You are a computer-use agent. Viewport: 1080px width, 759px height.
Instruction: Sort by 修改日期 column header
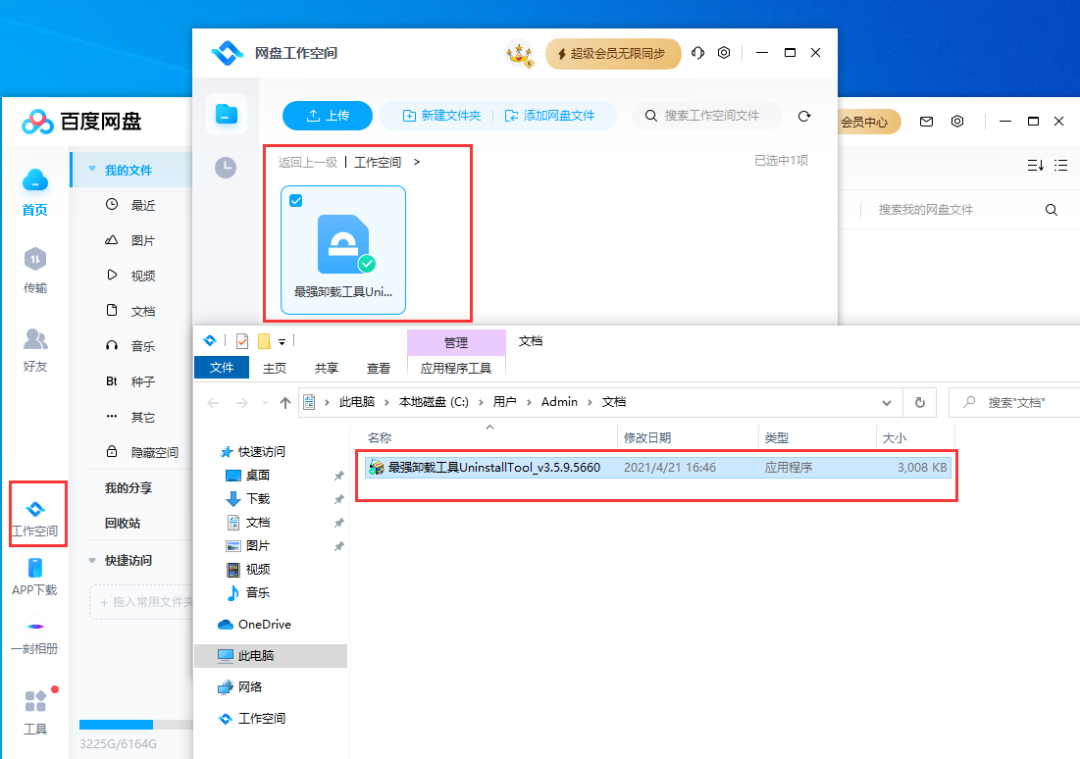pos(647,438)
